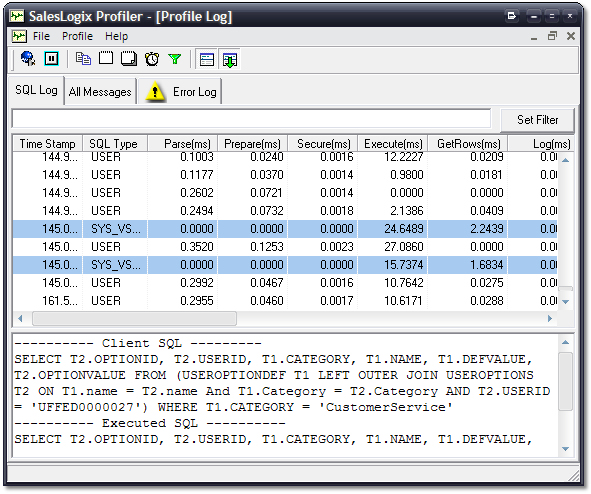591x494 pixels.
Task: Select the row with Execute 27.0860
Action: 285,247
